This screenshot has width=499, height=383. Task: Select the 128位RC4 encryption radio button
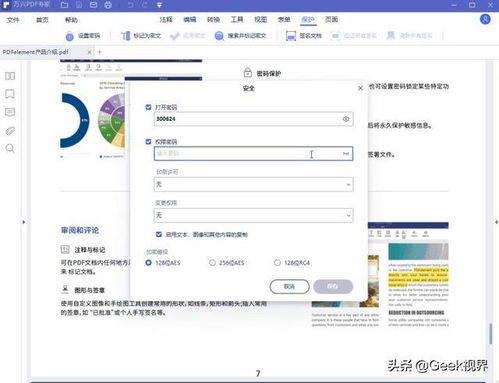click(x=277, y=263)
